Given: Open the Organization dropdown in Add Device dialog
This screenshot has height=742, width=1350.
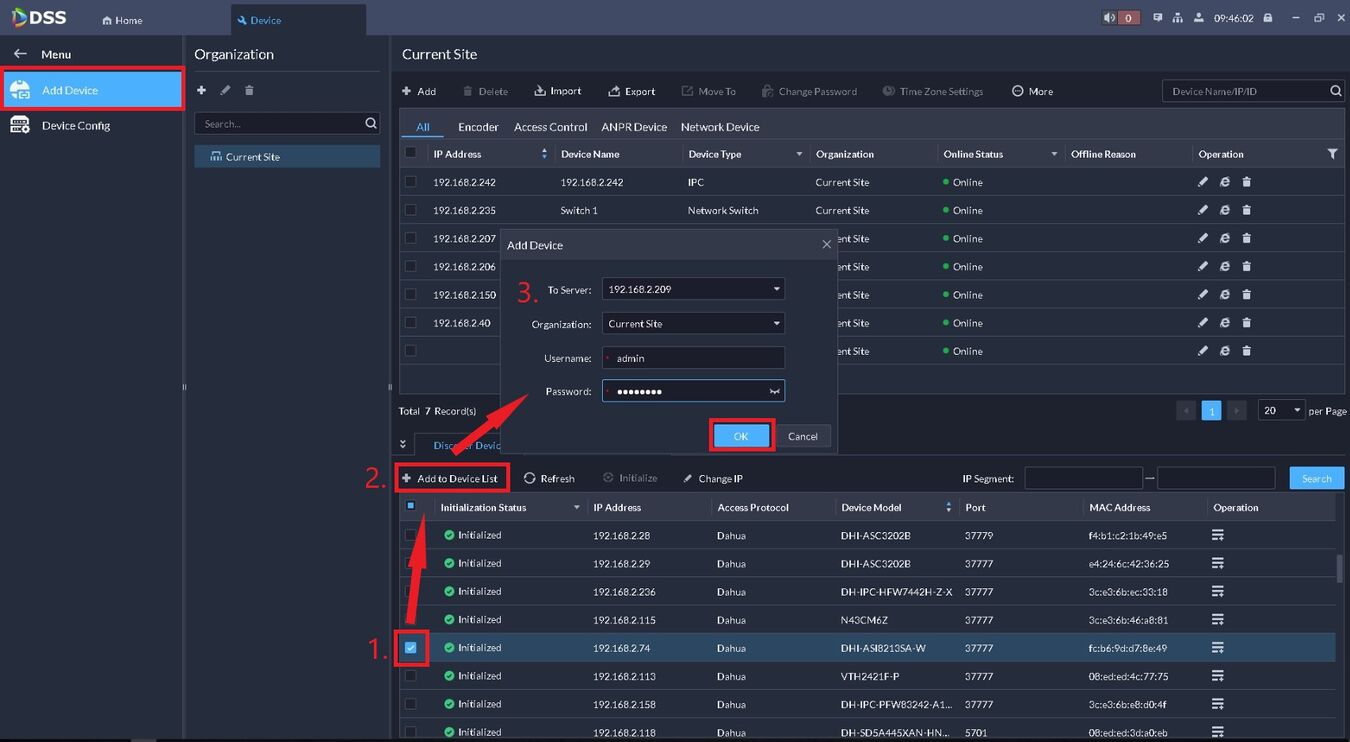Looking at the screenshot, I should coord(776,323).
